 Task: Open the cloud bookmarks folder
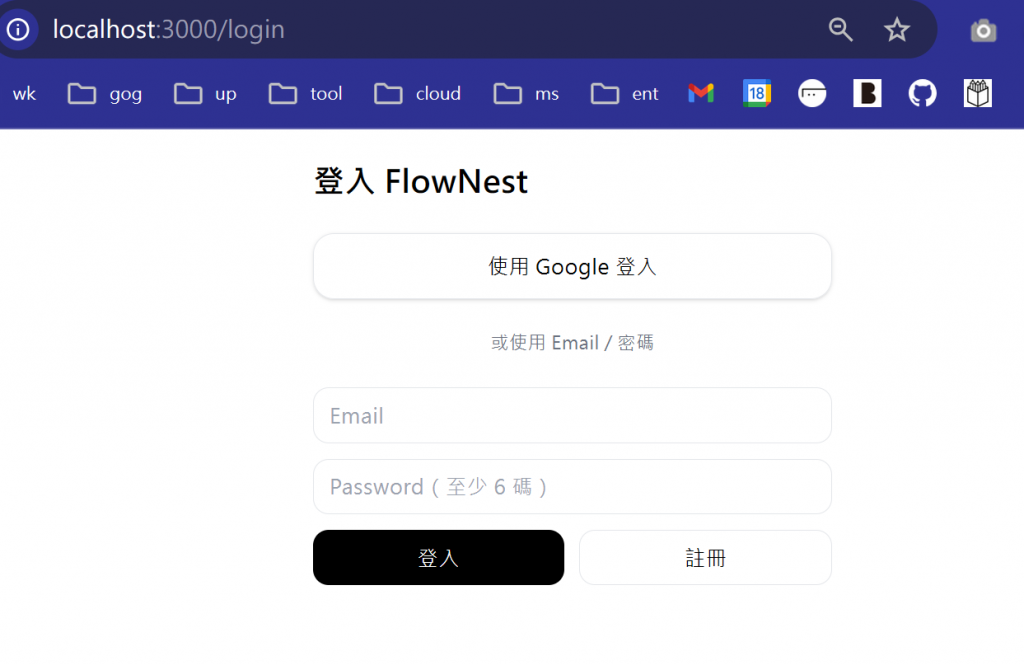tap(417, 94)
